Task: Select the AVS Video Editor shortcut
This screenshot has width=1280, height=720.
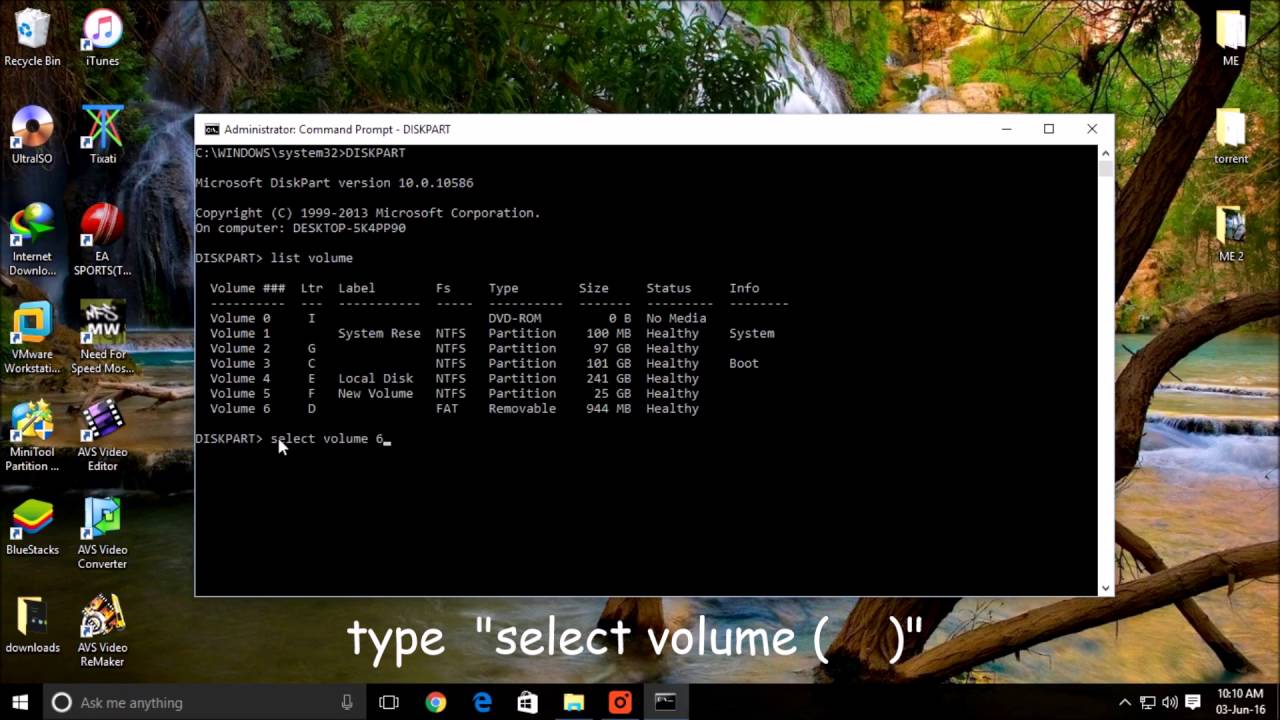Action: coord(102,436)
